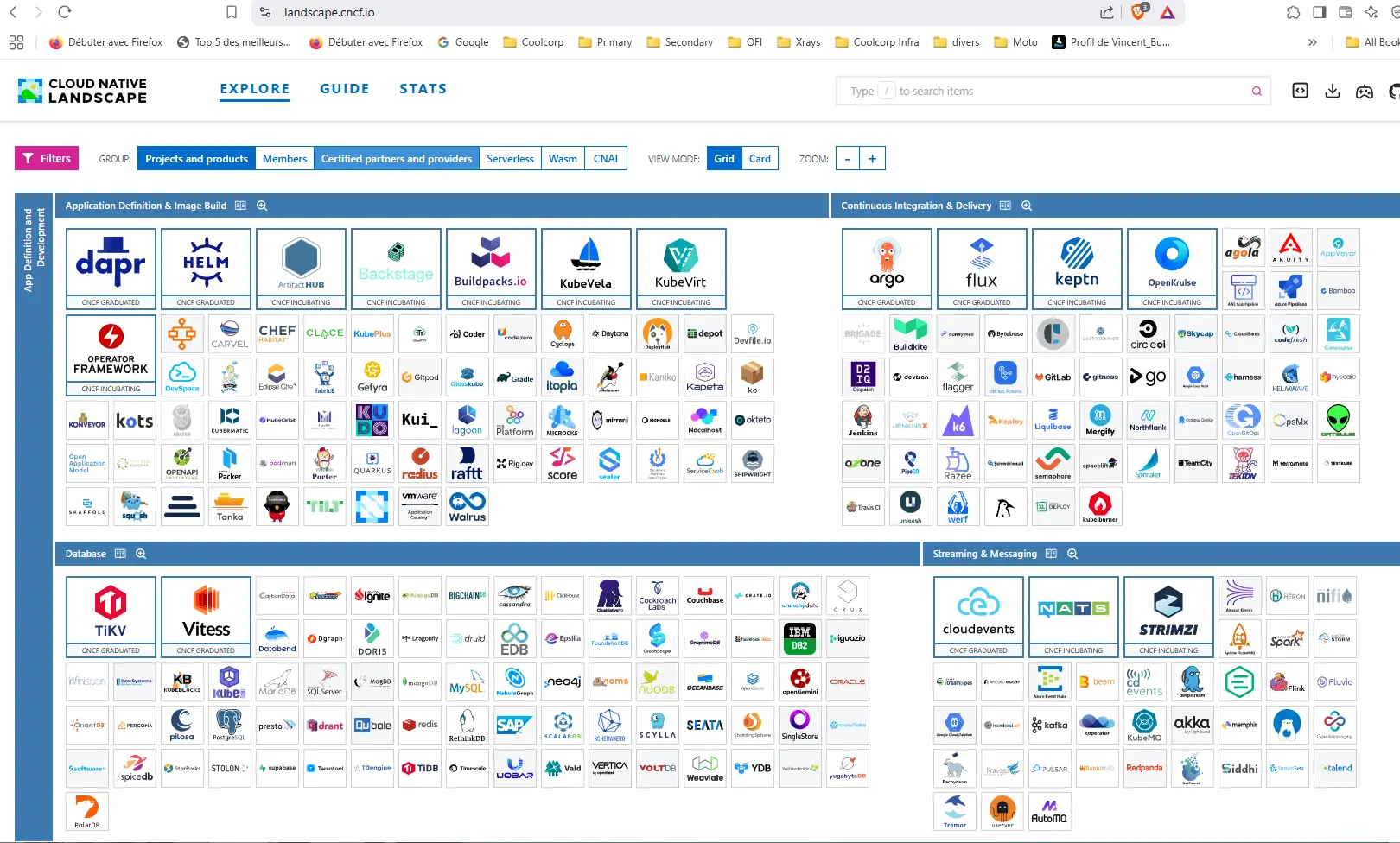The width and height of the screenshot is (1400, 843).
Task: Select the Serverless group
Action: click(510, 159)
